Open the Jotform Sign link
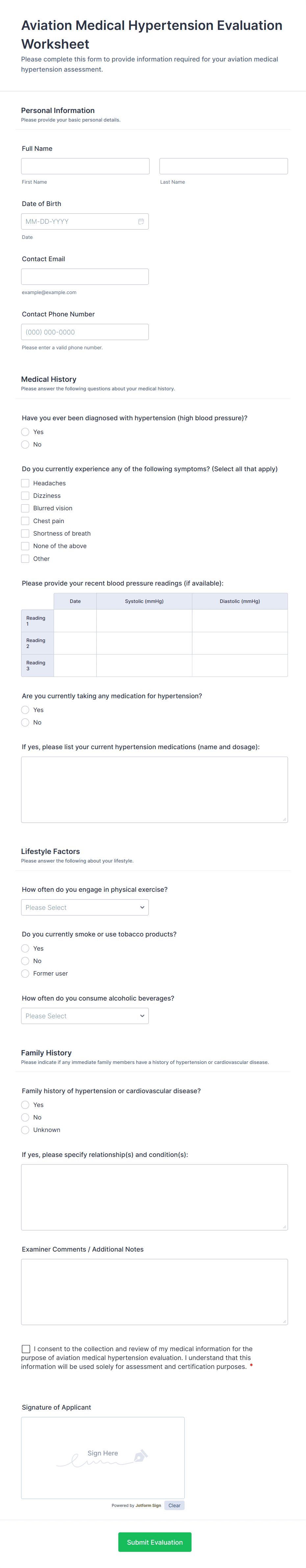Viewport: 306px width, 1568px height. [x=148, y=1505]
